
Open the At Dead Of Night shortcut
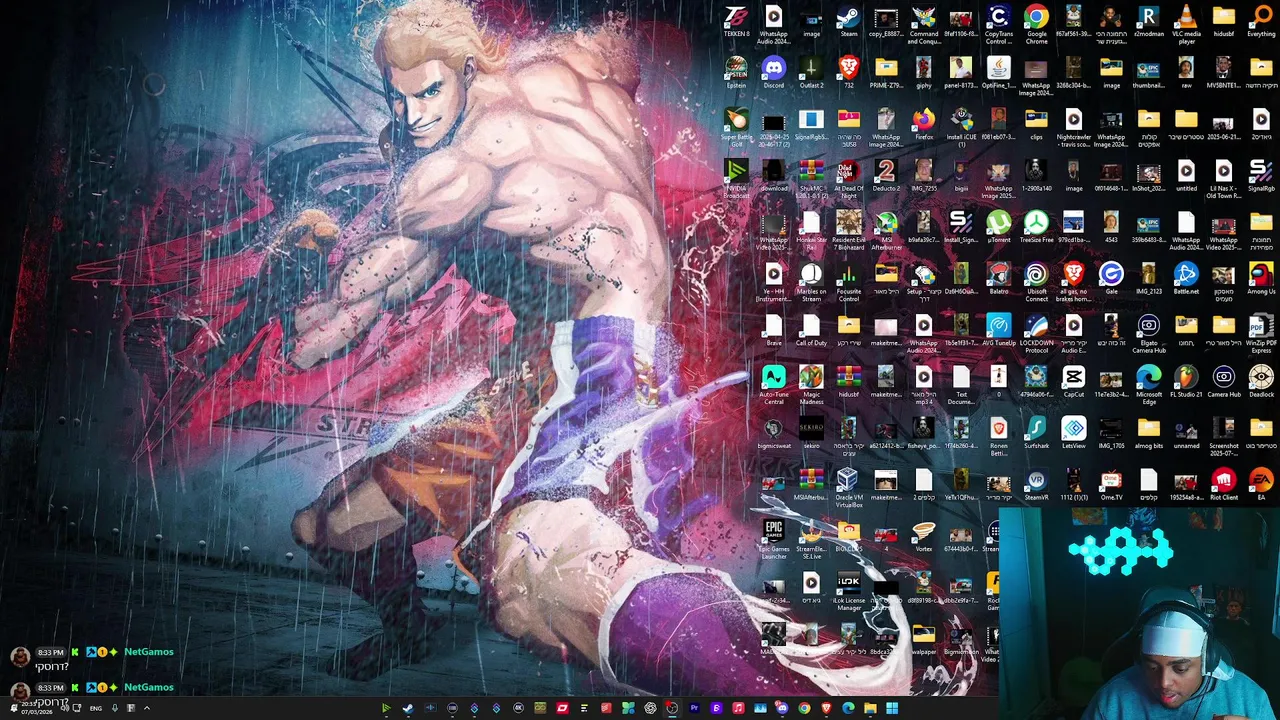[848, 179]
